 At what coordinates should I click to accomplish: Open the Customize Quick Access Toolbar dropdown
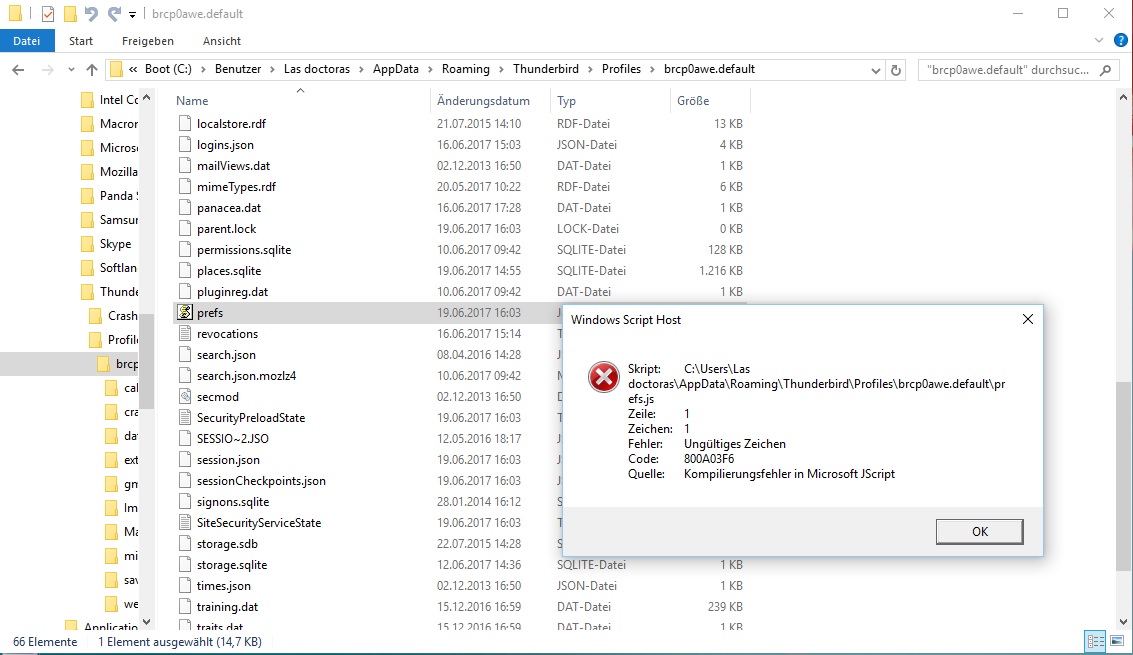(x=132, y=15)
